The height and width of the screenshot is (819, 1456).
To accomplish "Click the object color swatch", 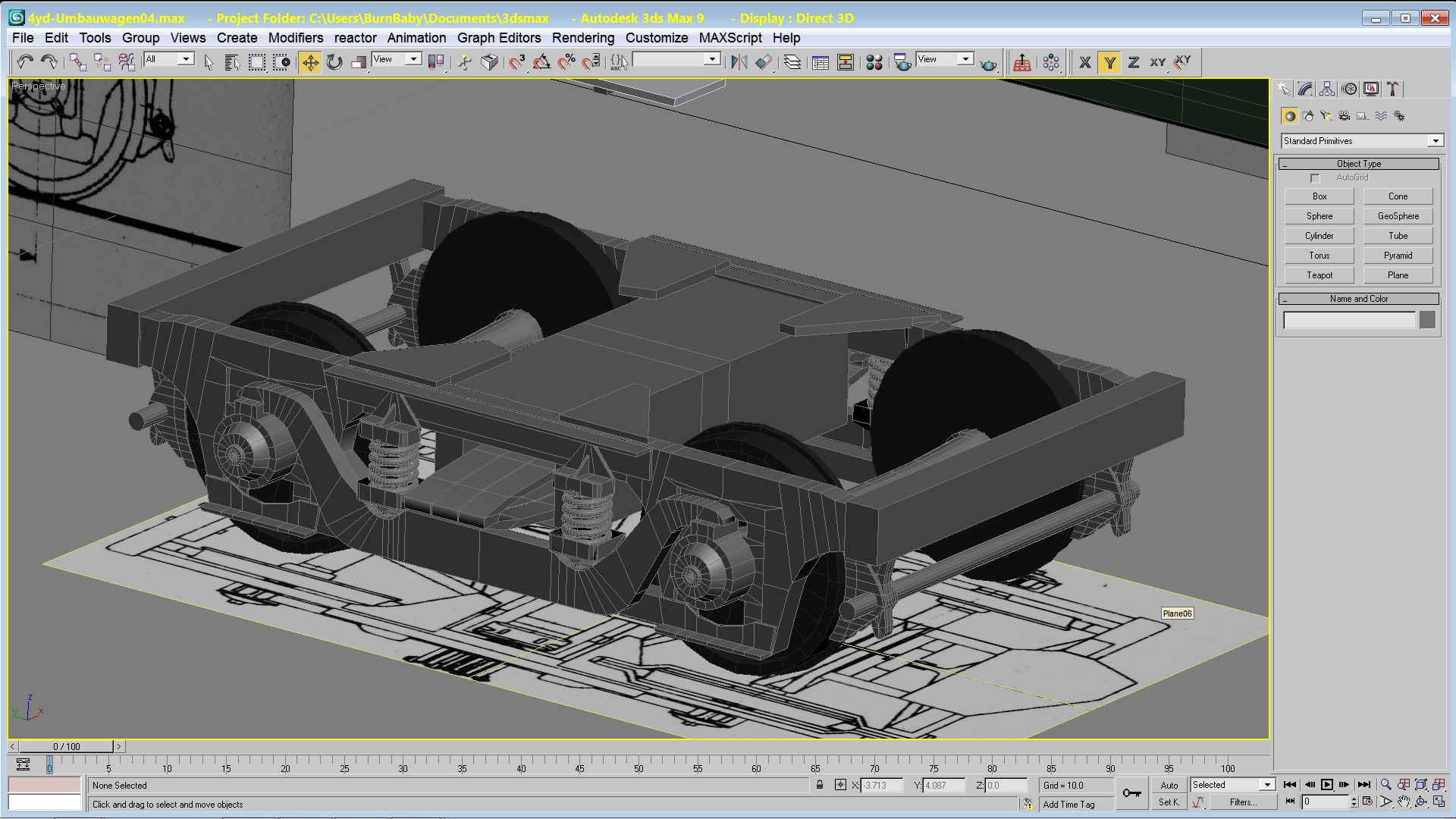I will click(1427, 320).
